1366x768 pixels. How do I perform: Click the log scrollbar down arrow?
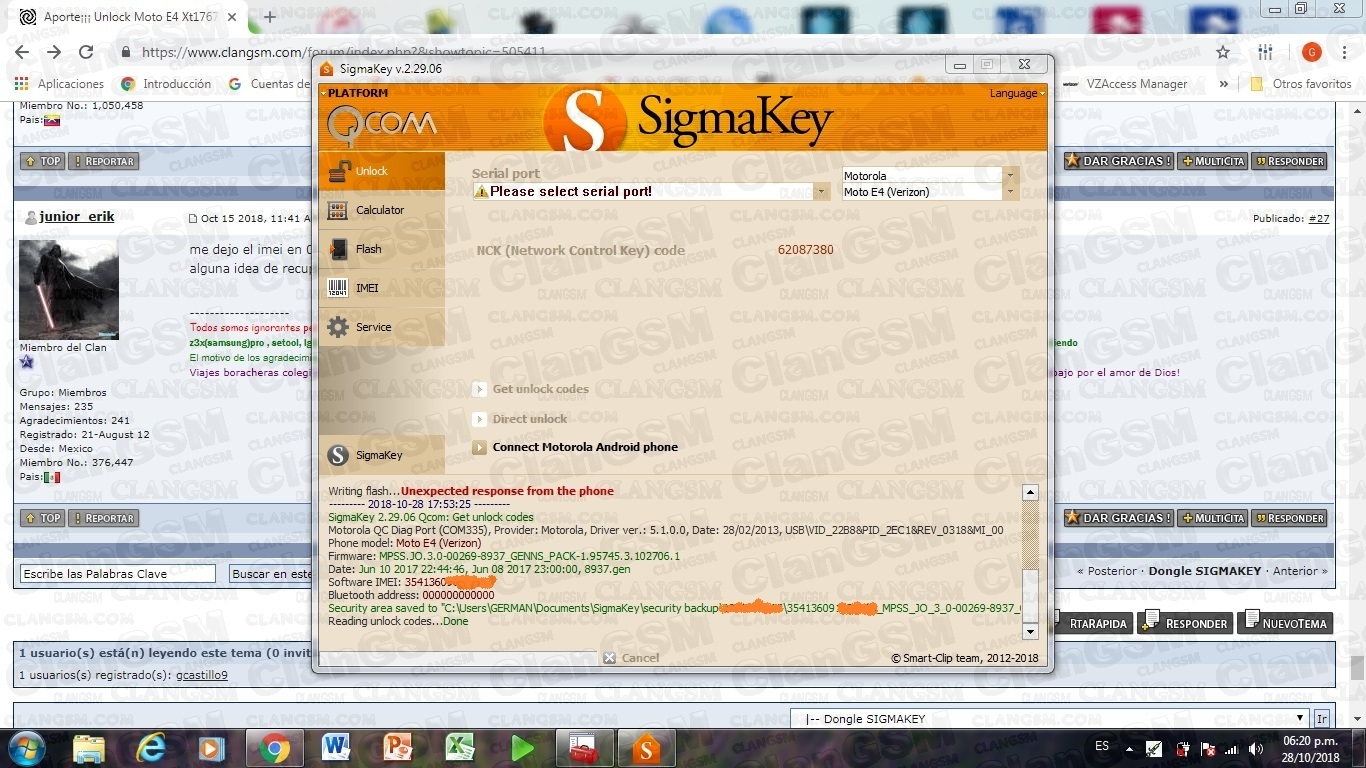[x=1030, y=632]
